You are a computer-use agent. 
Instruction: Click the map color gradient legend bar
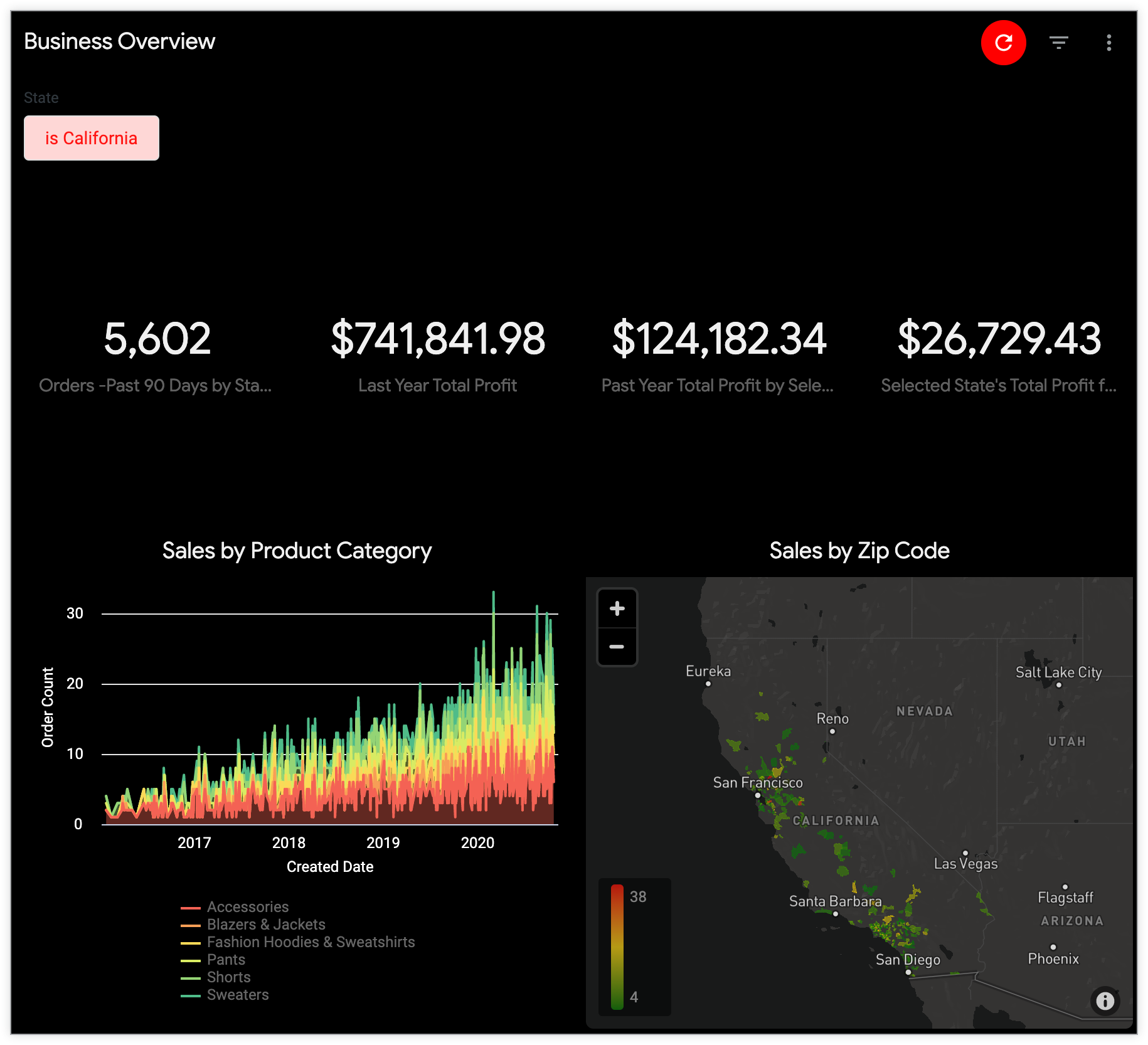pyautogui.click(x=617, y=947)
